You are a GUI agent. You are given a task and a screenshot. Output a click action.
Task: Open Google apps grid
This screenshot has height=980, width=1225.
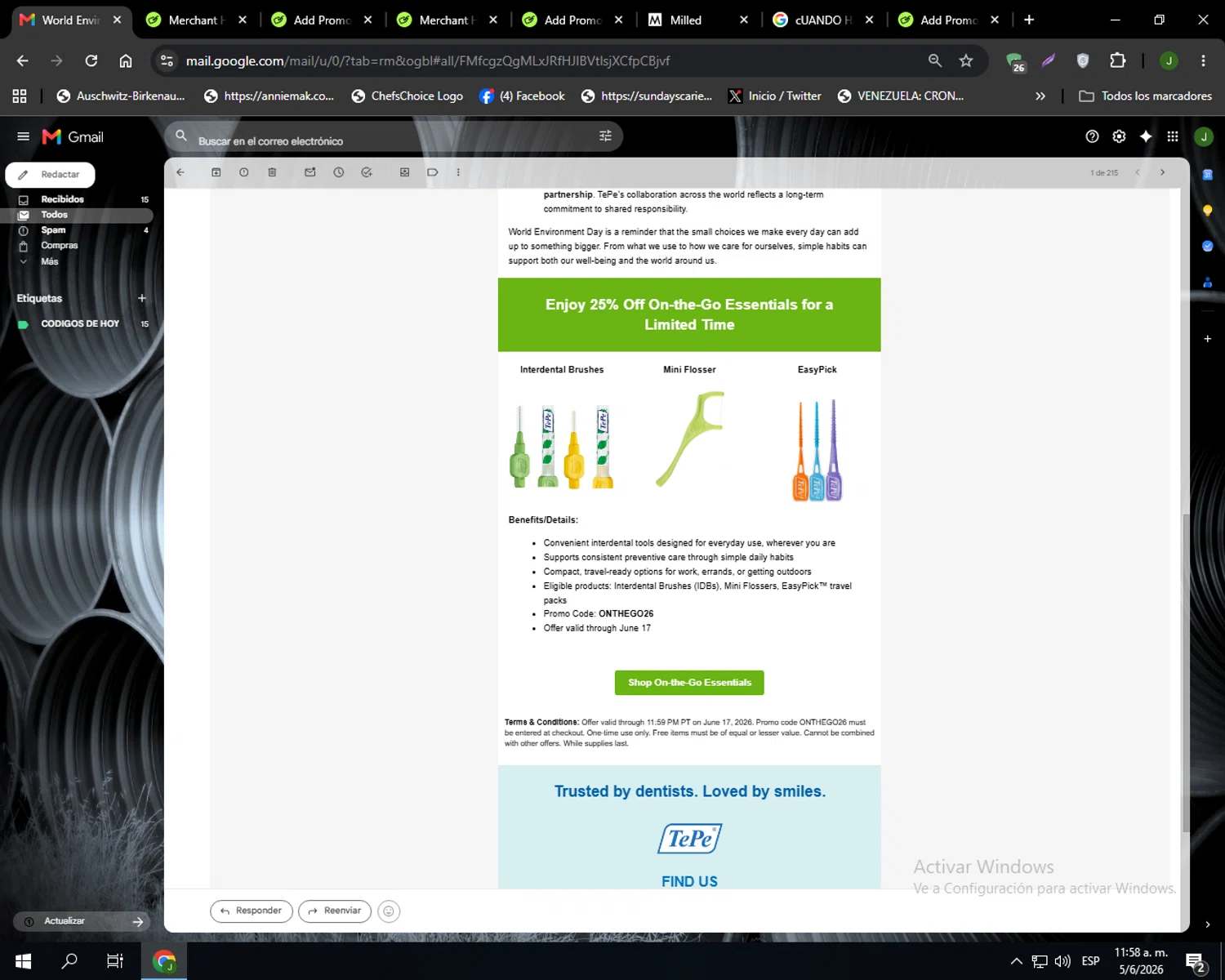tap(1173, 136)
